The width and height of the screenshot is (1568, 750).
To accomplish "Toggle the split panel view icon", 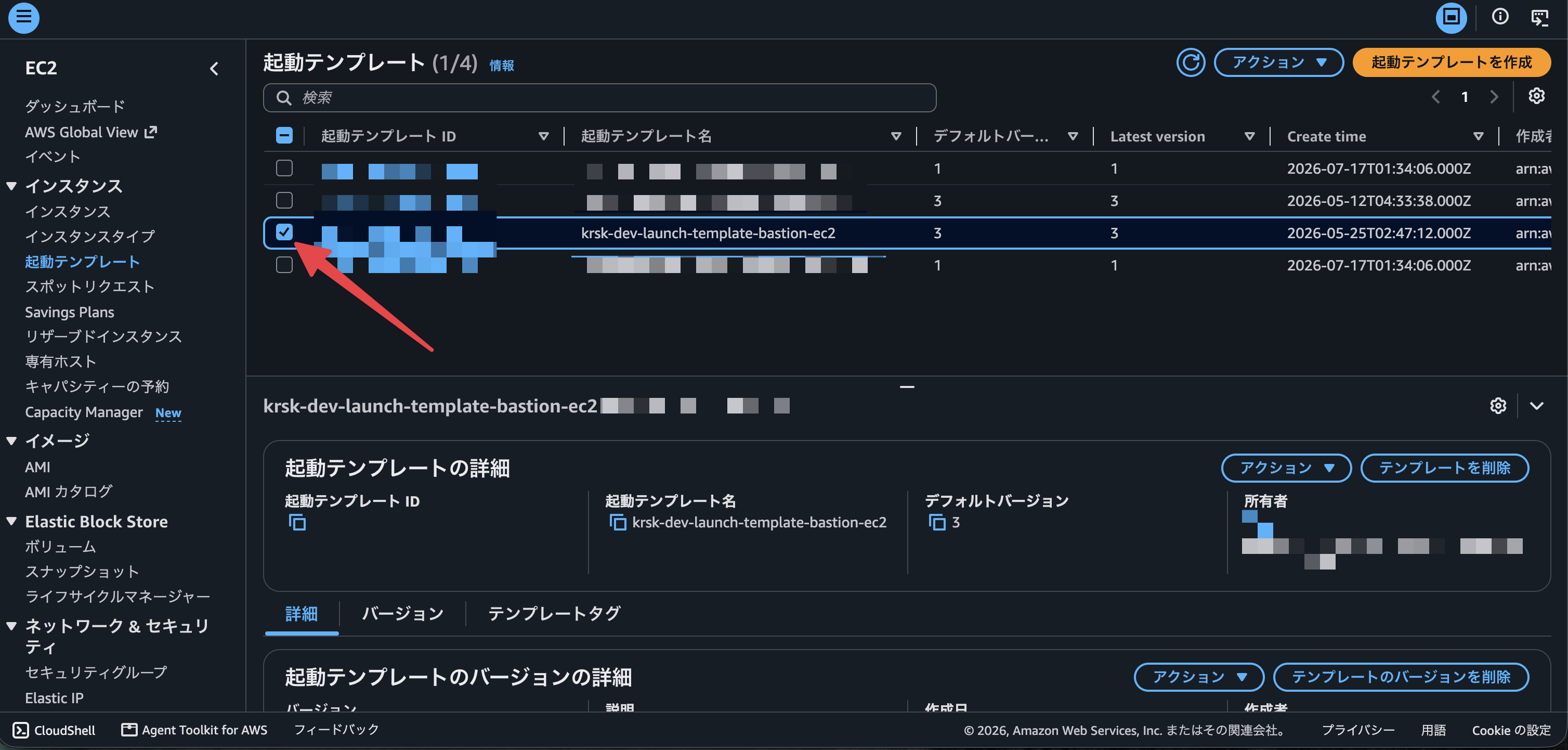I will click(1451, 17).
